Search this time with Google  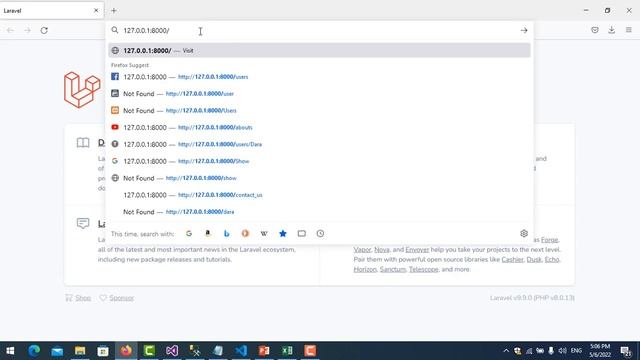pyautogui.click(x=189, y=233)
